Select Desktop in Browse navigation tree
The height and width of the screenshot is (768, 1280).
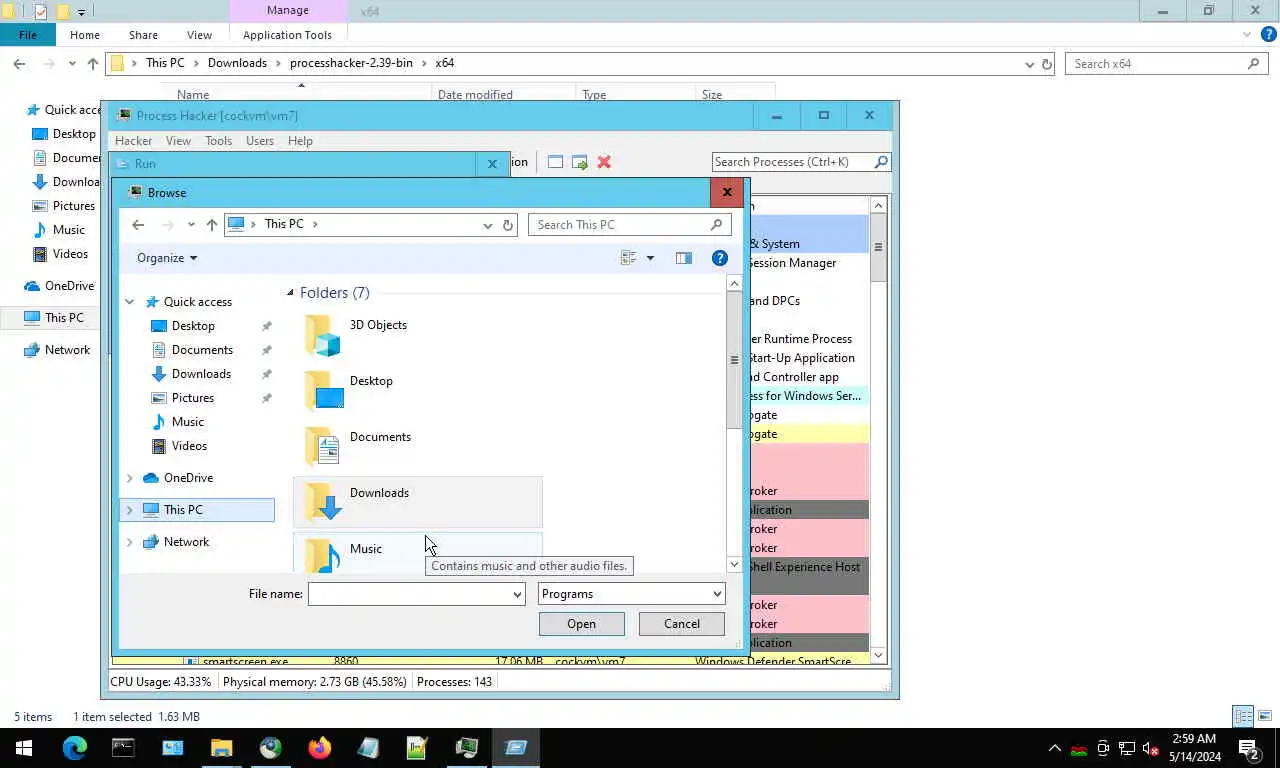point(193,326)
